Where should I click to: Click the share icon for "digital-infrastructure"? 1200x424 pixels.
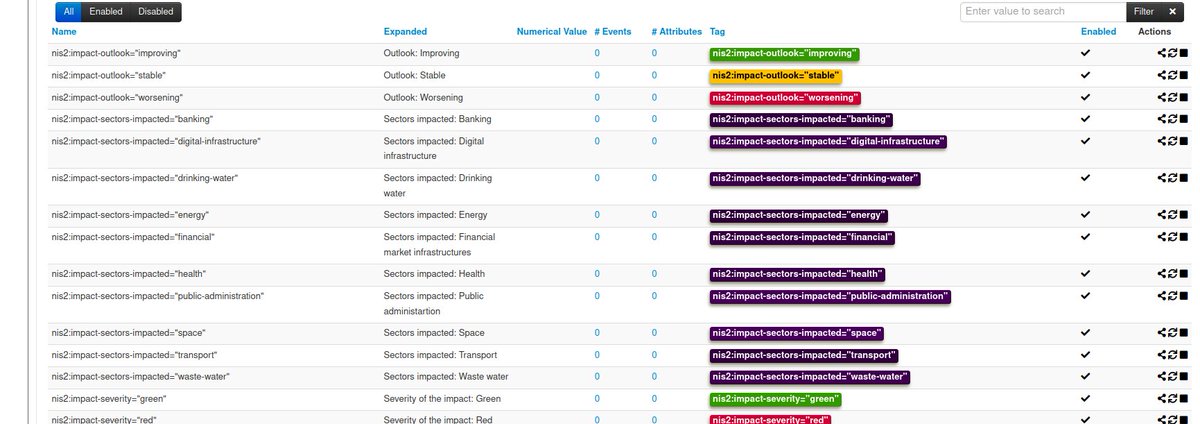coord(1162,142)
